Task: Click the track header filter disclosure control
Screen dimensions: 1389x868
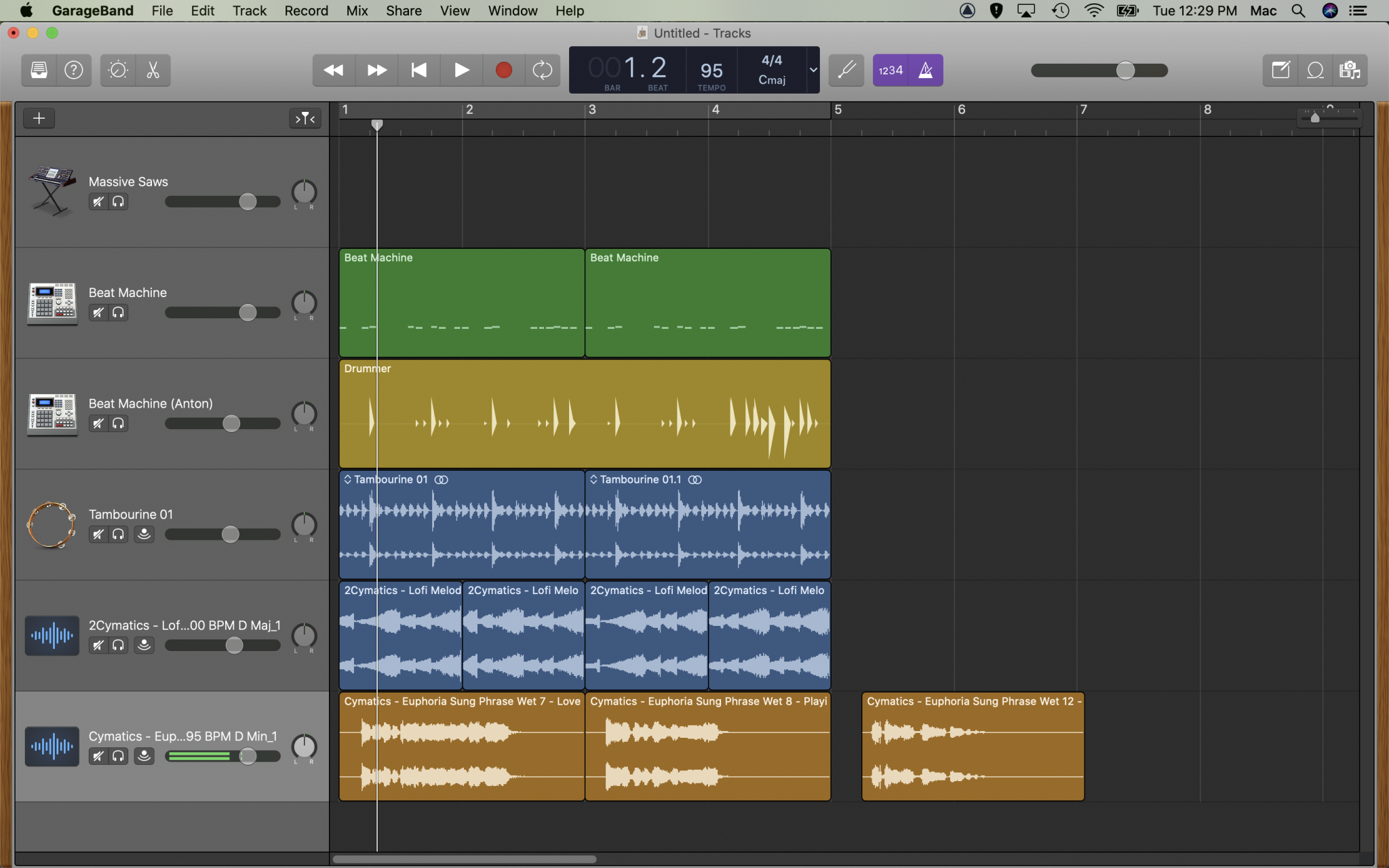Action: click(x=305, y=118)
